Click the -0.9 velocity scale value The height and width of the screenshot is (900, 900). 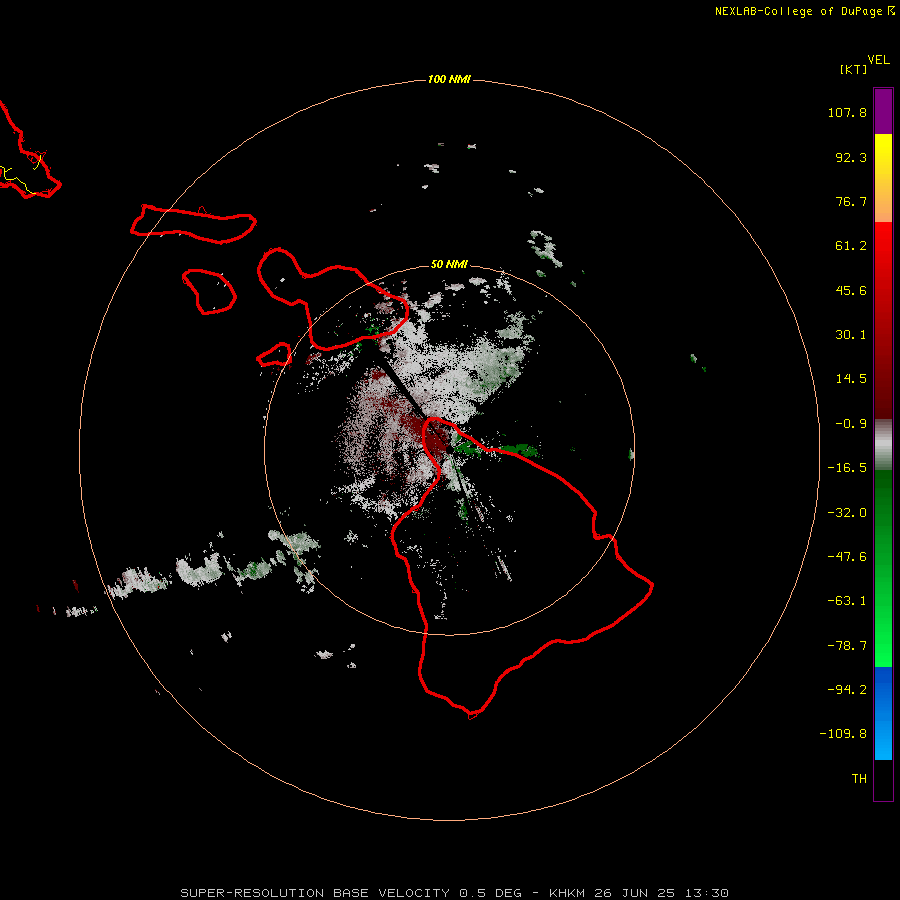coord(851,424)
